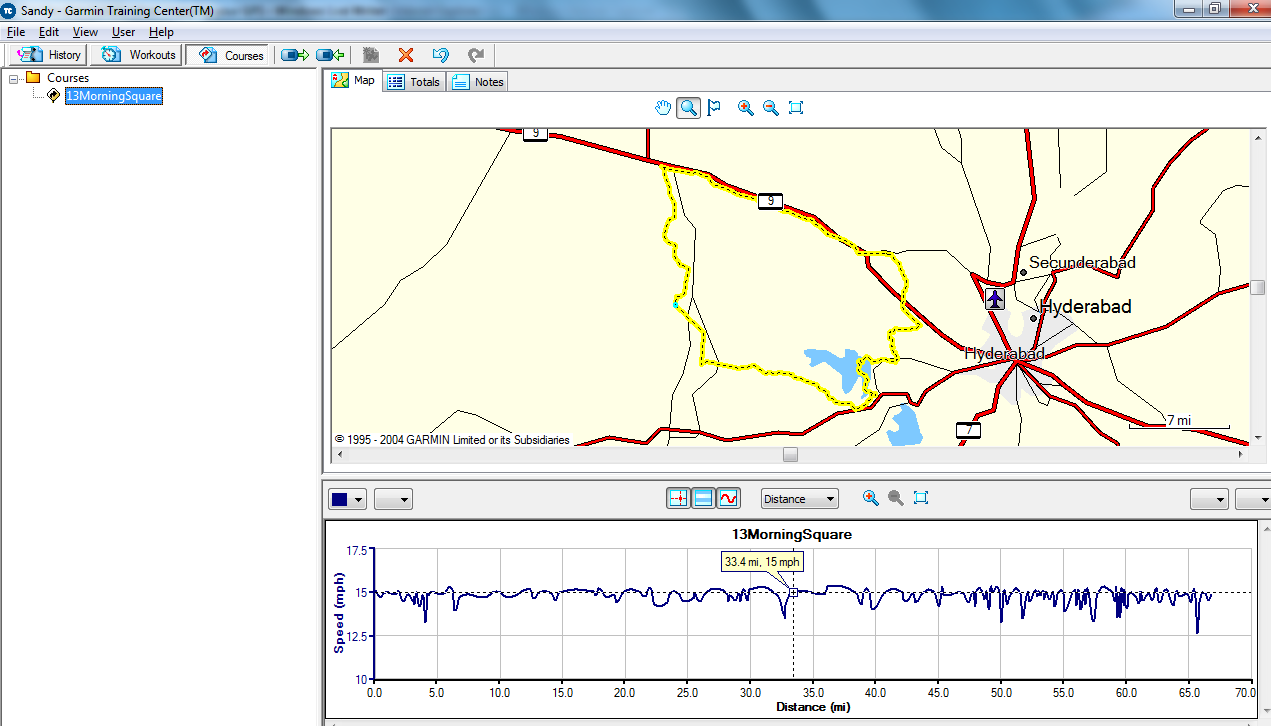
Task: Select the Courses folder in tree
Action: [x=68, y=78]
